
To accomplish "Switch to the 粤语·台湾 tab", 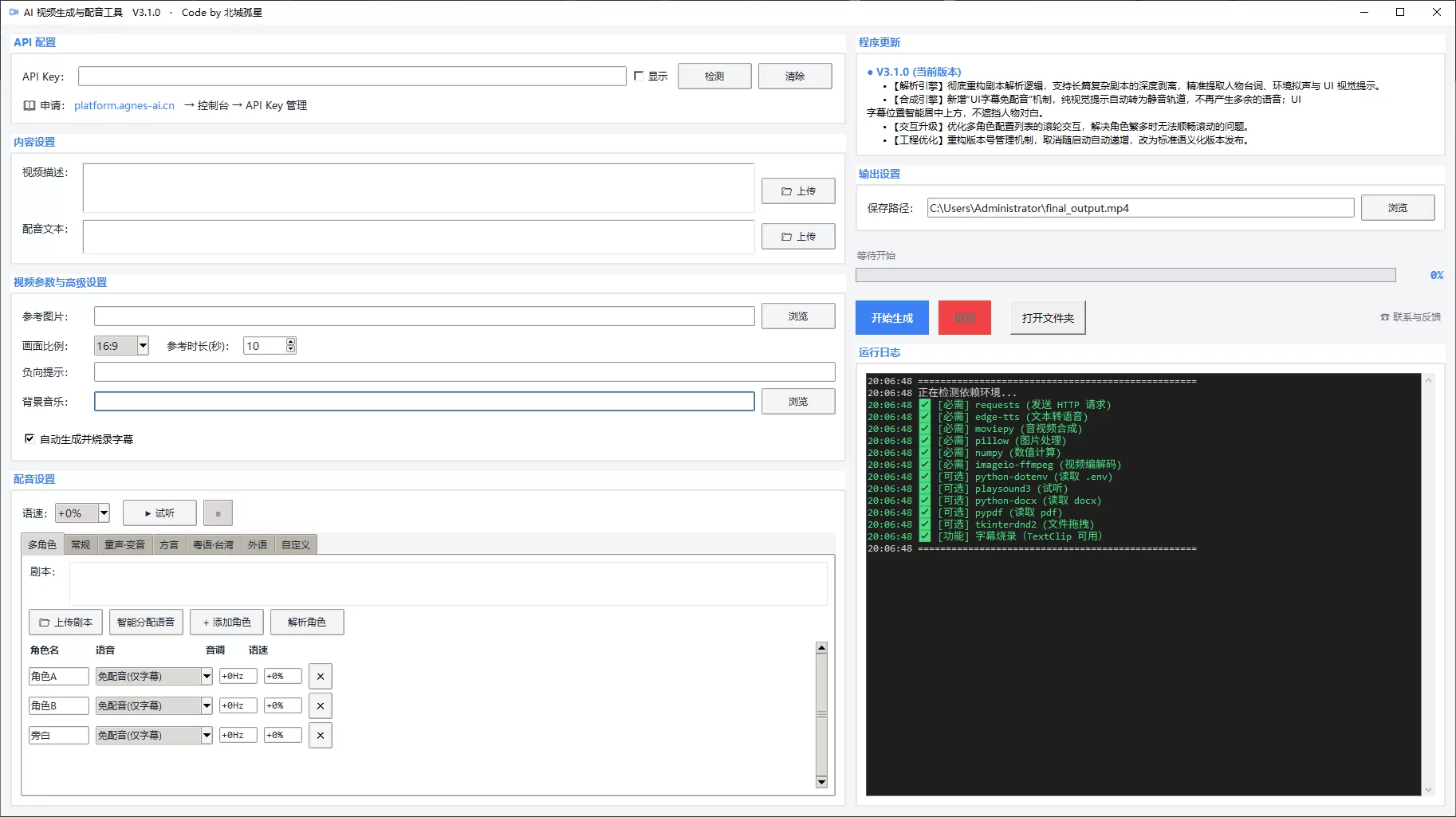I will pyautogui.click(x=213, y=545).
